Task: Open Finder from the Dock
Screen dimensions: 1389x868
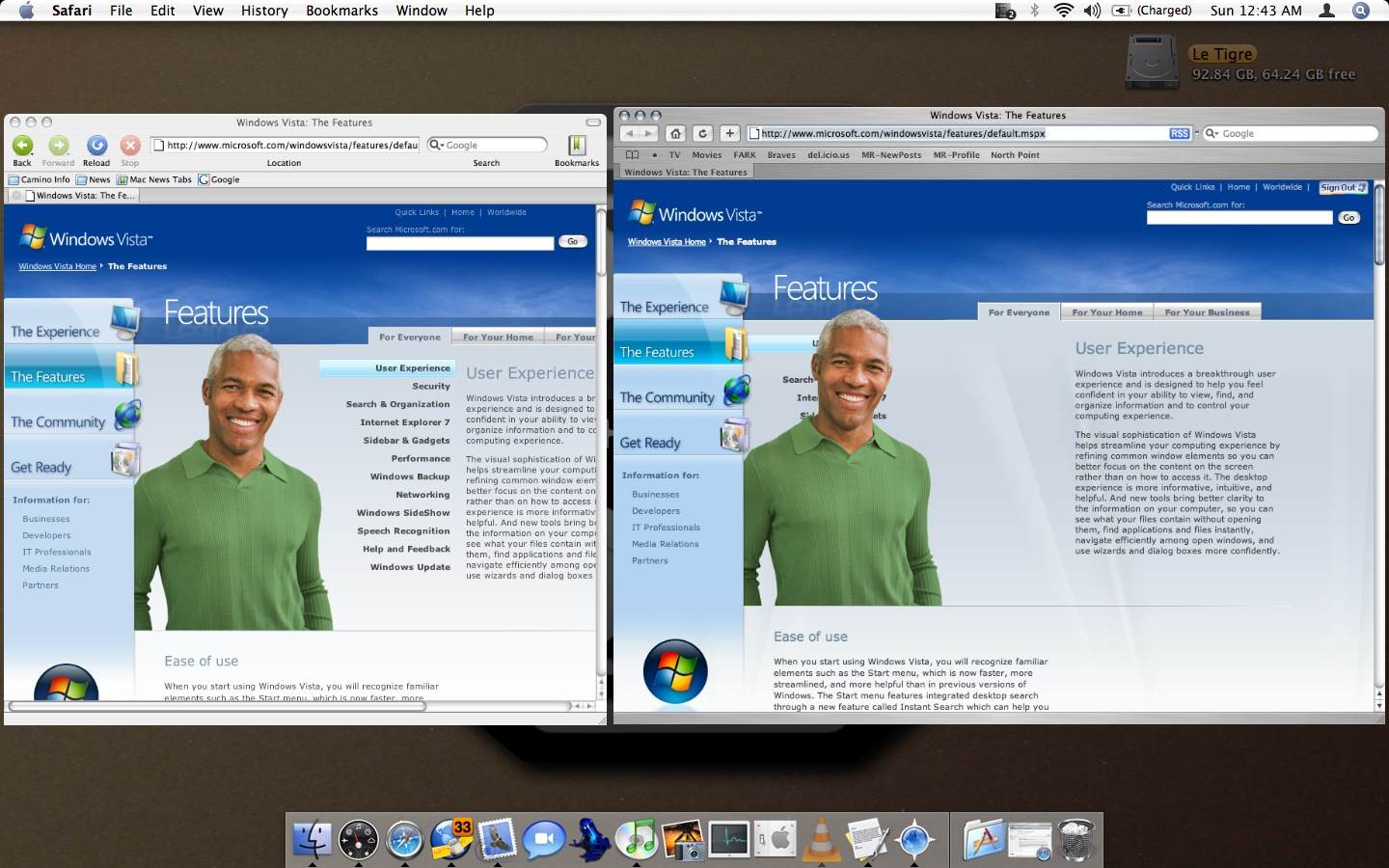Action: (312, 840)
